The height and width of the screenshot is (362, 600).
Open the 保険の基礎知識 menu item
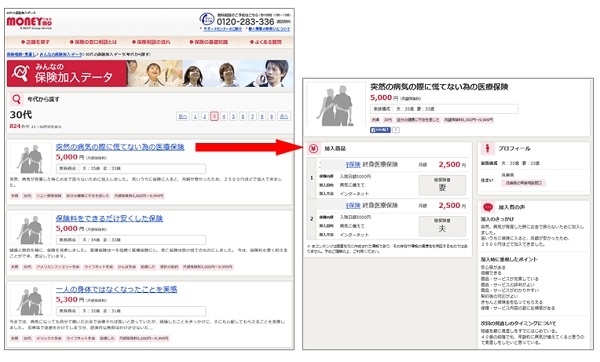[x=209, y=42]
